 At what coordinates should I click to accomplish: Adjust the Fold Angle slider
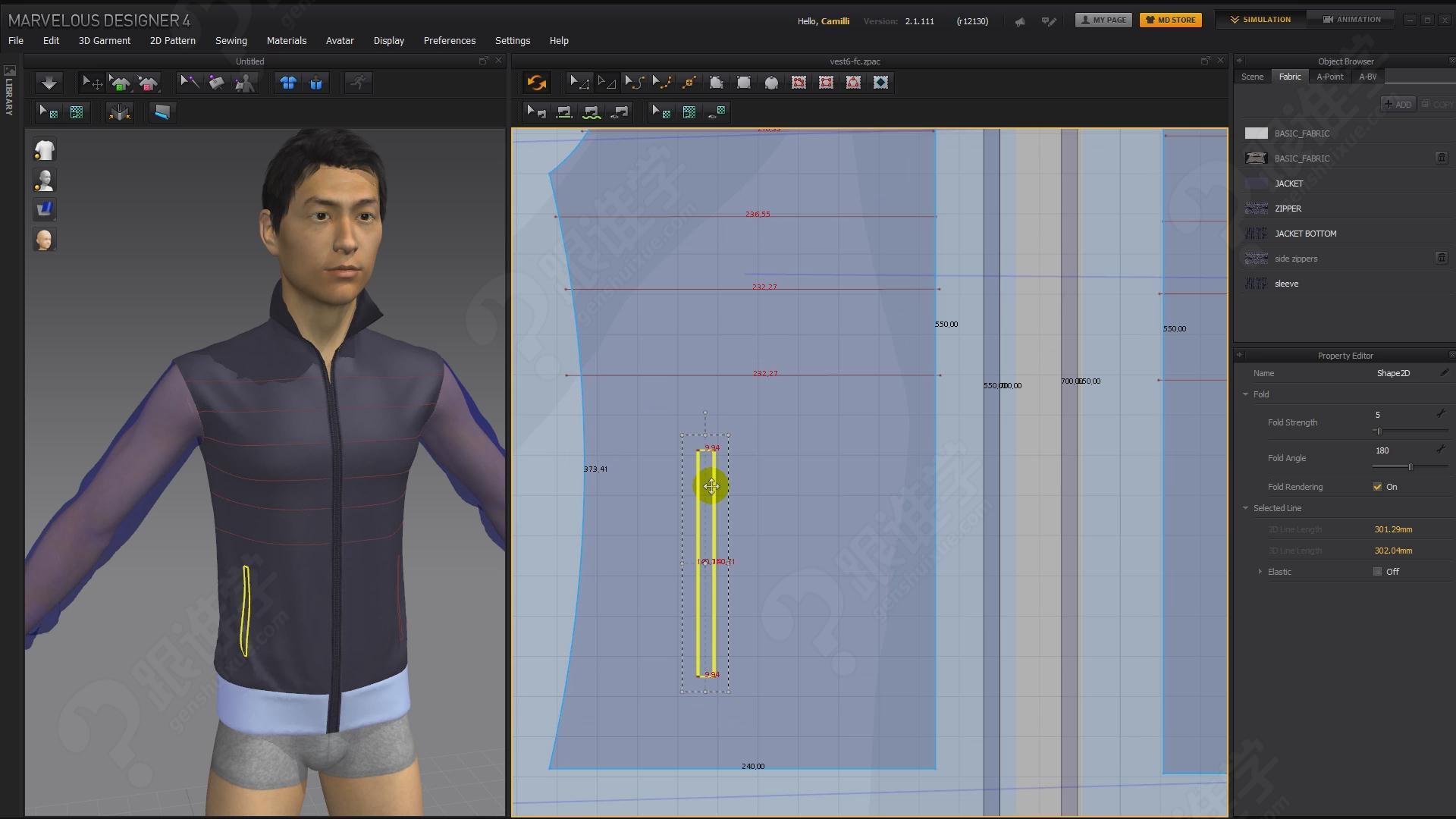pyautogui.click(x=1410, y=467)
